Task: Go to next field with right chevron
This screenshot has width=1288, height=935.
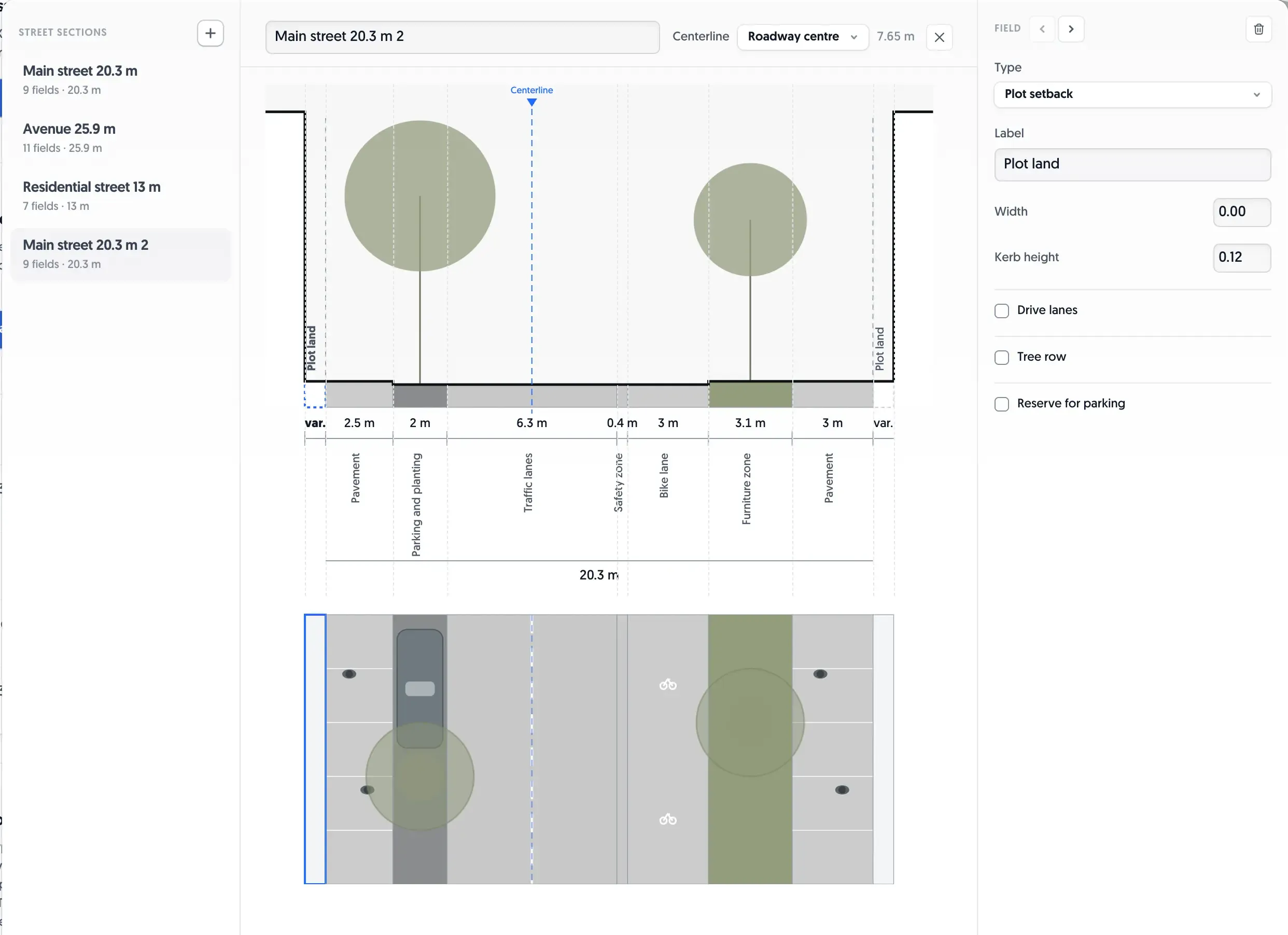Action: [x=1071, y=29]
